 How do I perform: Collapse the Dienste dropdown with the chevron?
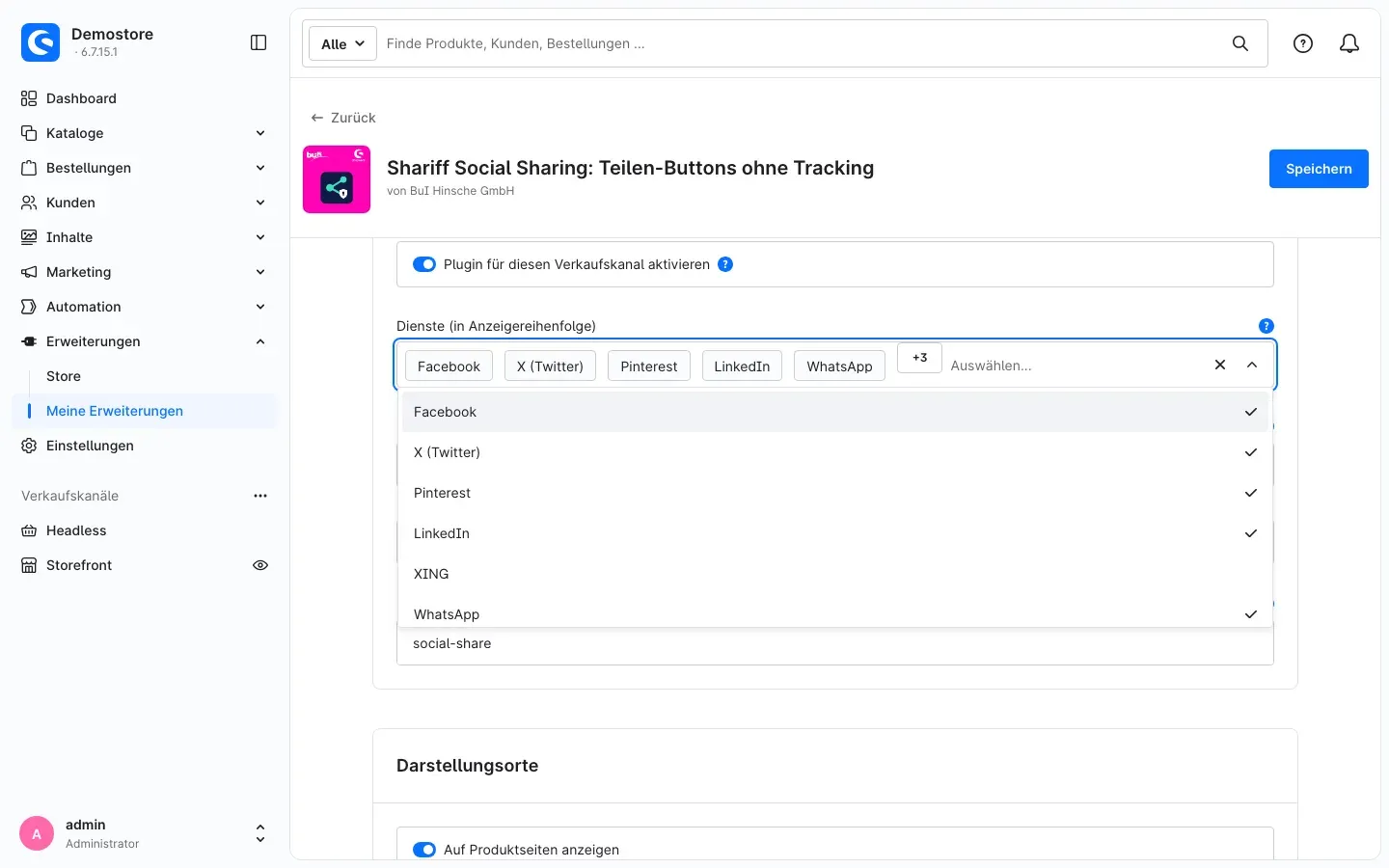tap(1252, 365)
